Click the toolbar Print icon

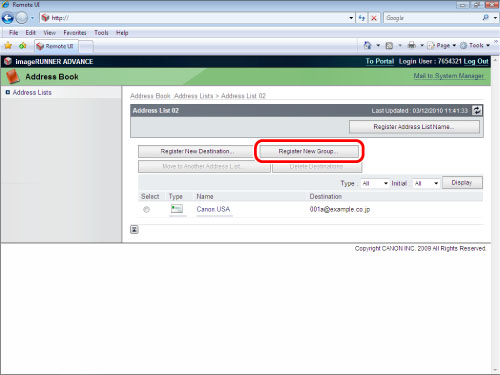click(x=412, y=45)
